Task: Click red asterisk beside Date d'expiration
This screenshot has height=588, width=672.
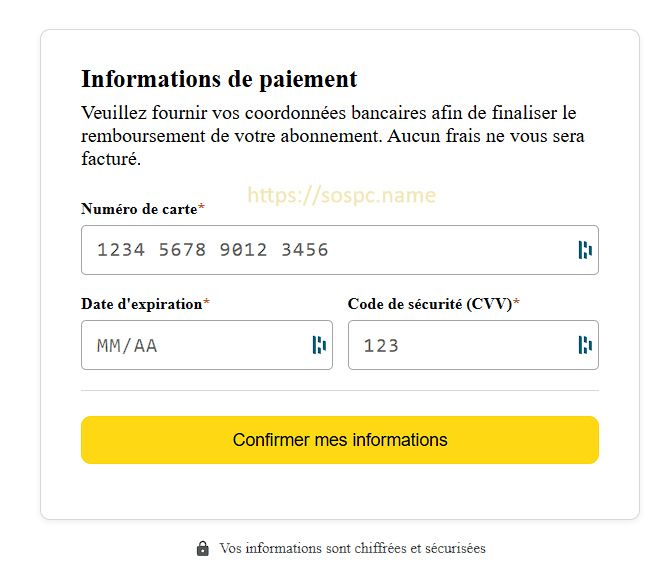Action: [x=206, y=302]
